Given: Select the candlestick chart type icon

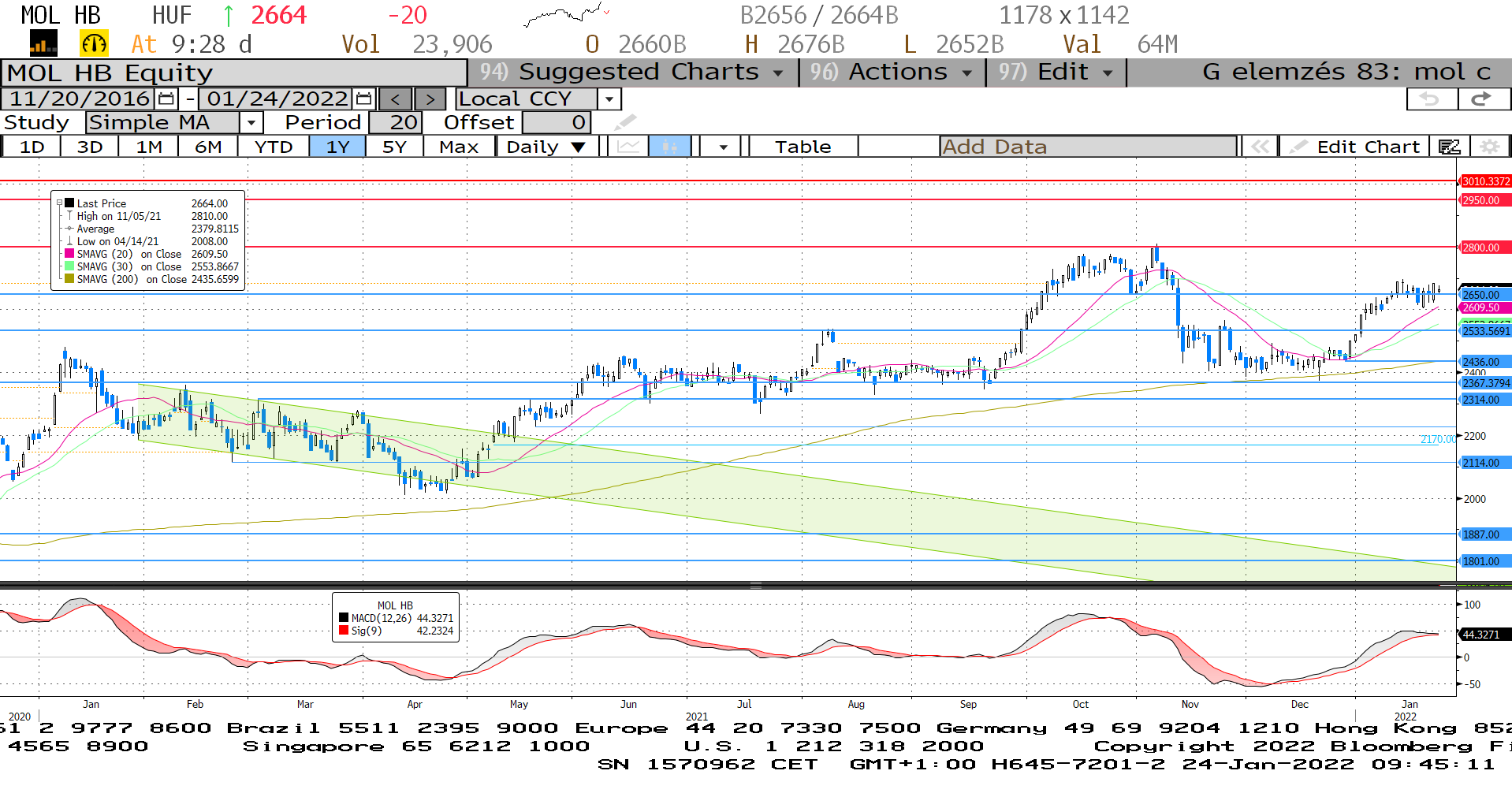Looking at the screenshot, I should (x=670, y=146).
